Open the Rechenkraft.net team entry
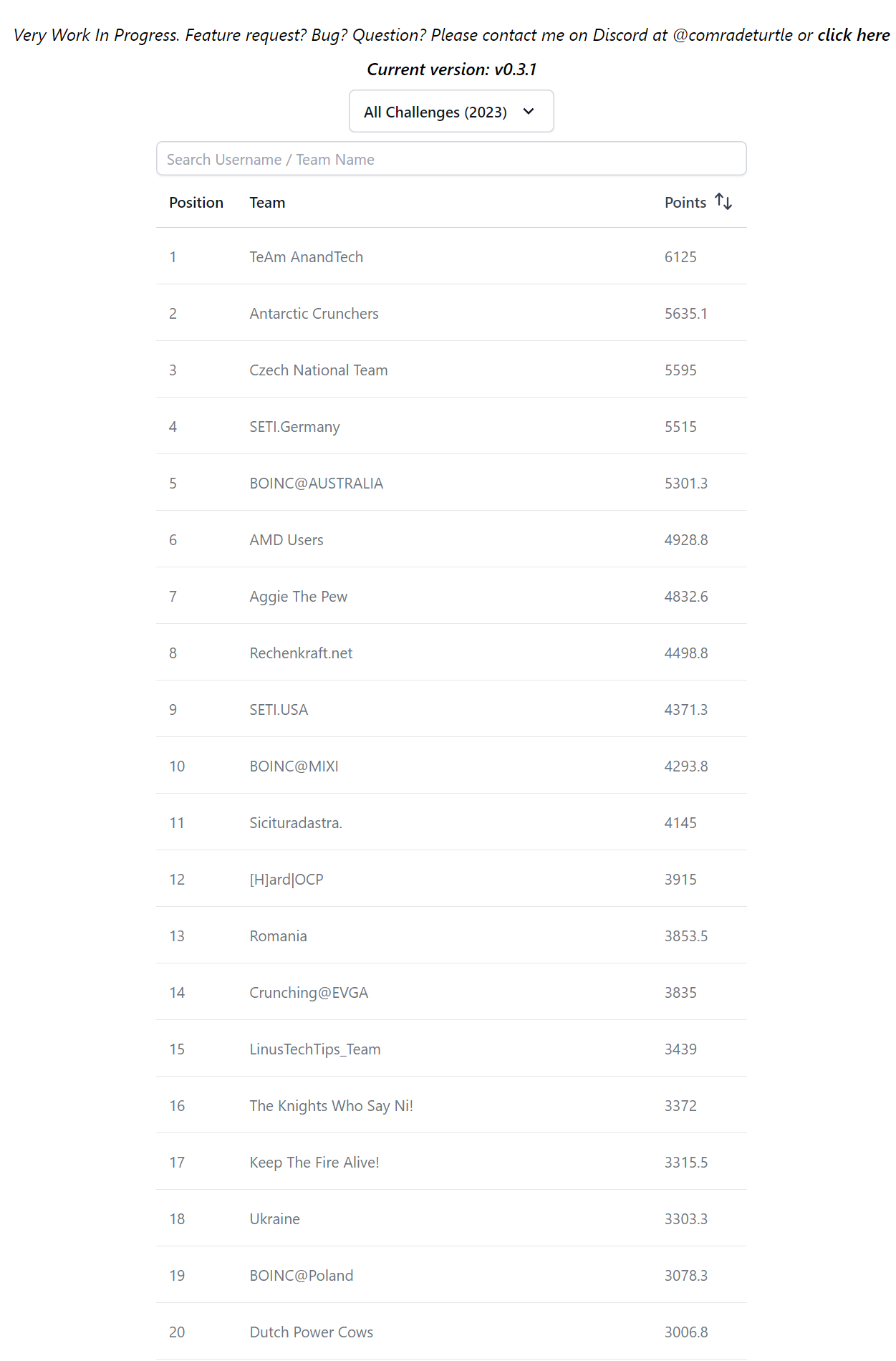This screenshot has width=896, height=1361. (301, 653)
